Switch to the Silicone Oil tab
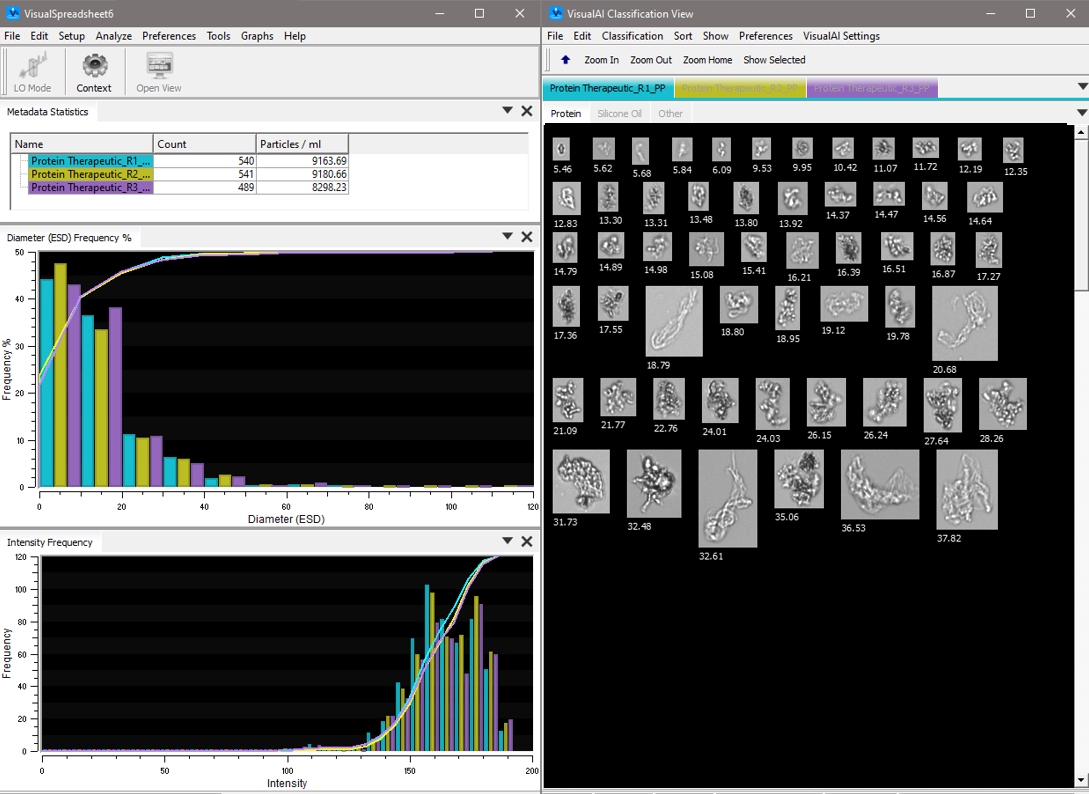 pos(620,113)
